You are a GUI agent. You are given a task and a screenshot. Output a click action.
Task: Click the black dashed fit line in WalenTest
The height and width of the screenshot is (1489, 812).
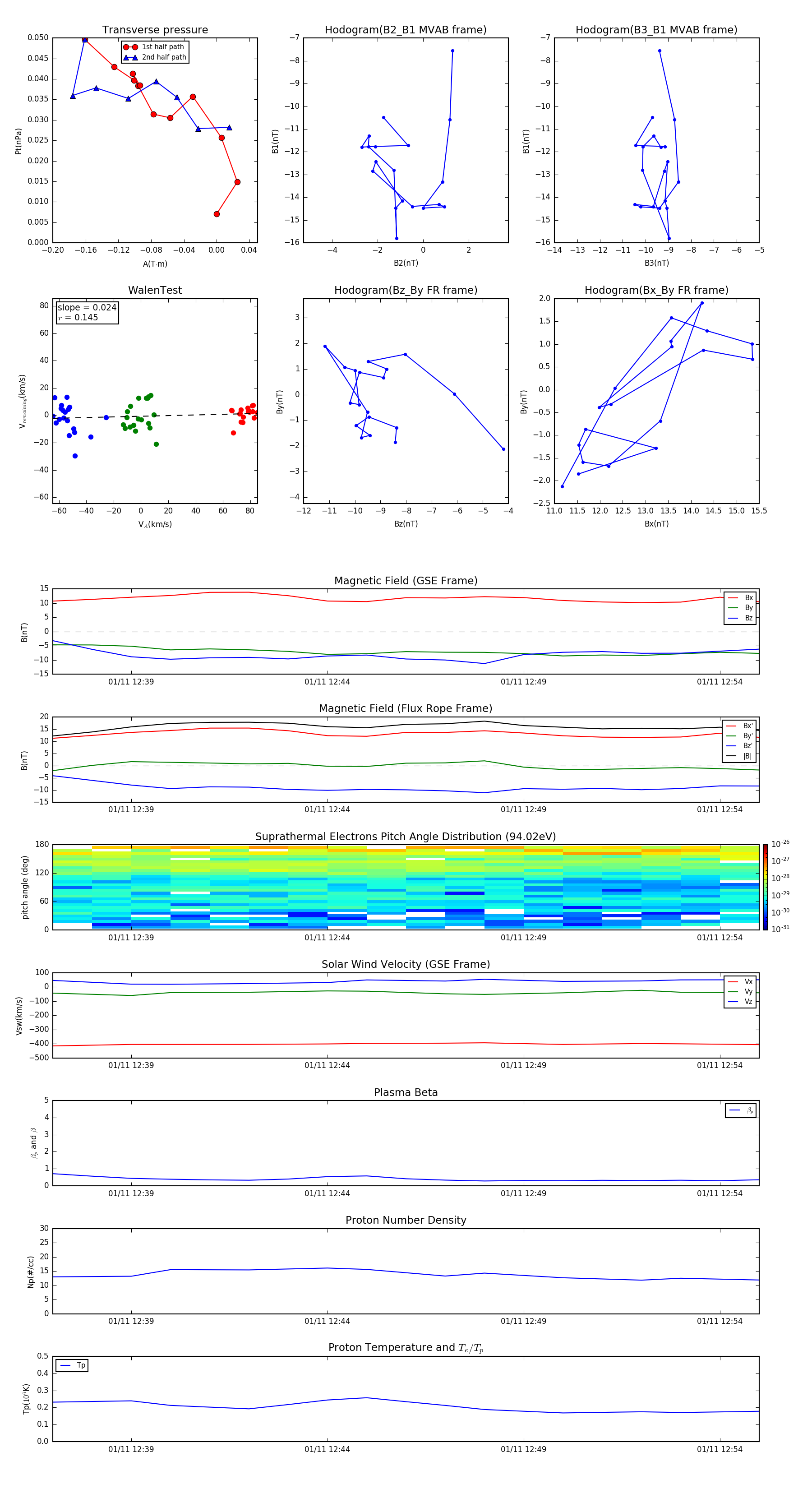(155, 416)
